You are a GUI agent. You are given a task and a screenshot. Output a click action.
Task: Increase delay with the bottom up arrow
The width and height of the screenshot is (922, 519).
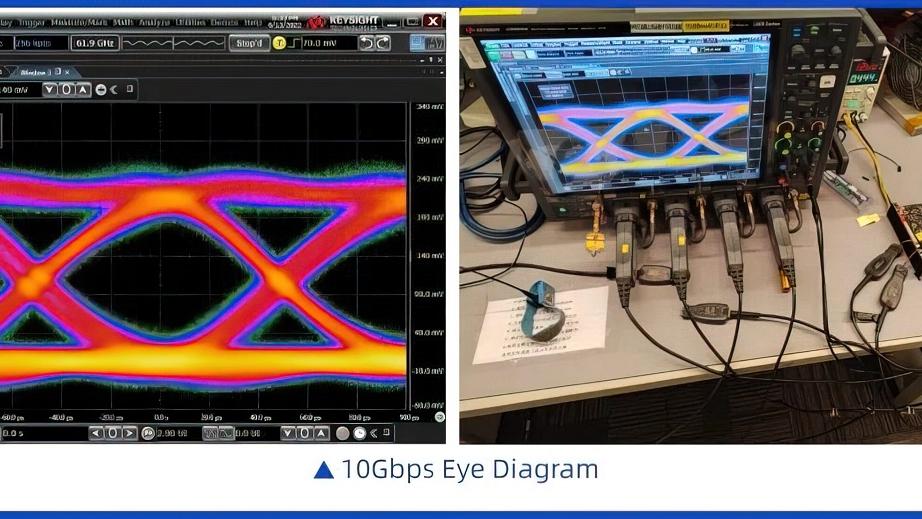click(321, 433)
